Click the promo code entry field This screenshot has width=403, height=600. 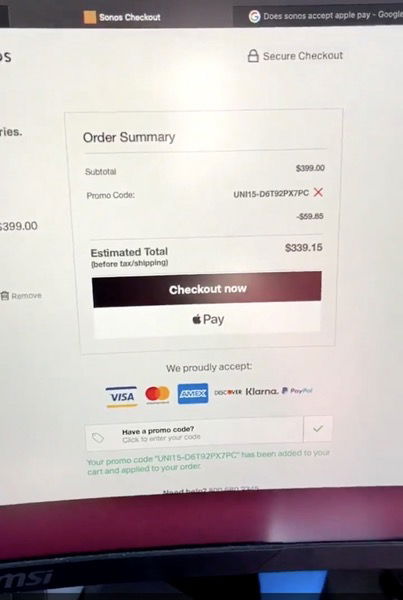click(194, 434)
